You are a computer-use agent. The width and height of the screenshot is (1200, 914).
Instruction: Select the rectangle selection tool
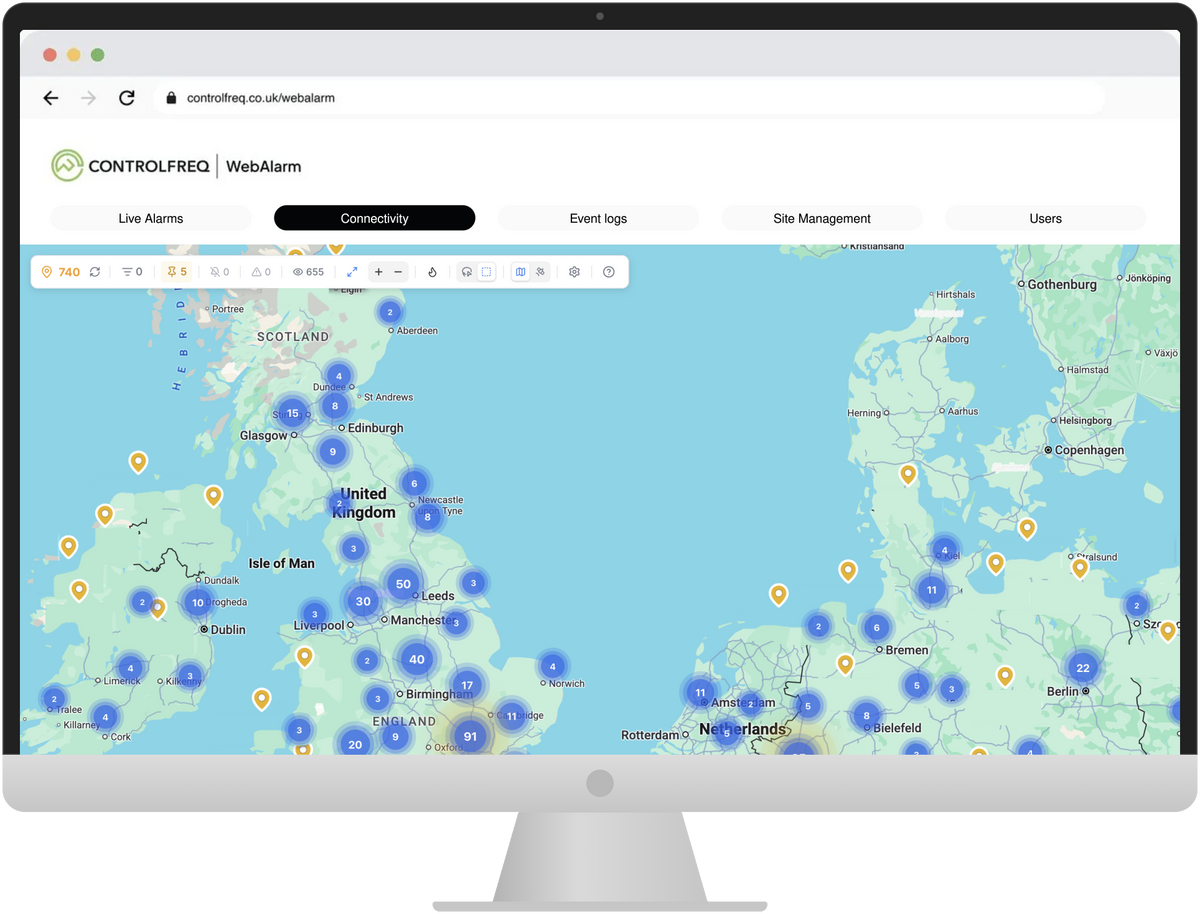(486, 272)
